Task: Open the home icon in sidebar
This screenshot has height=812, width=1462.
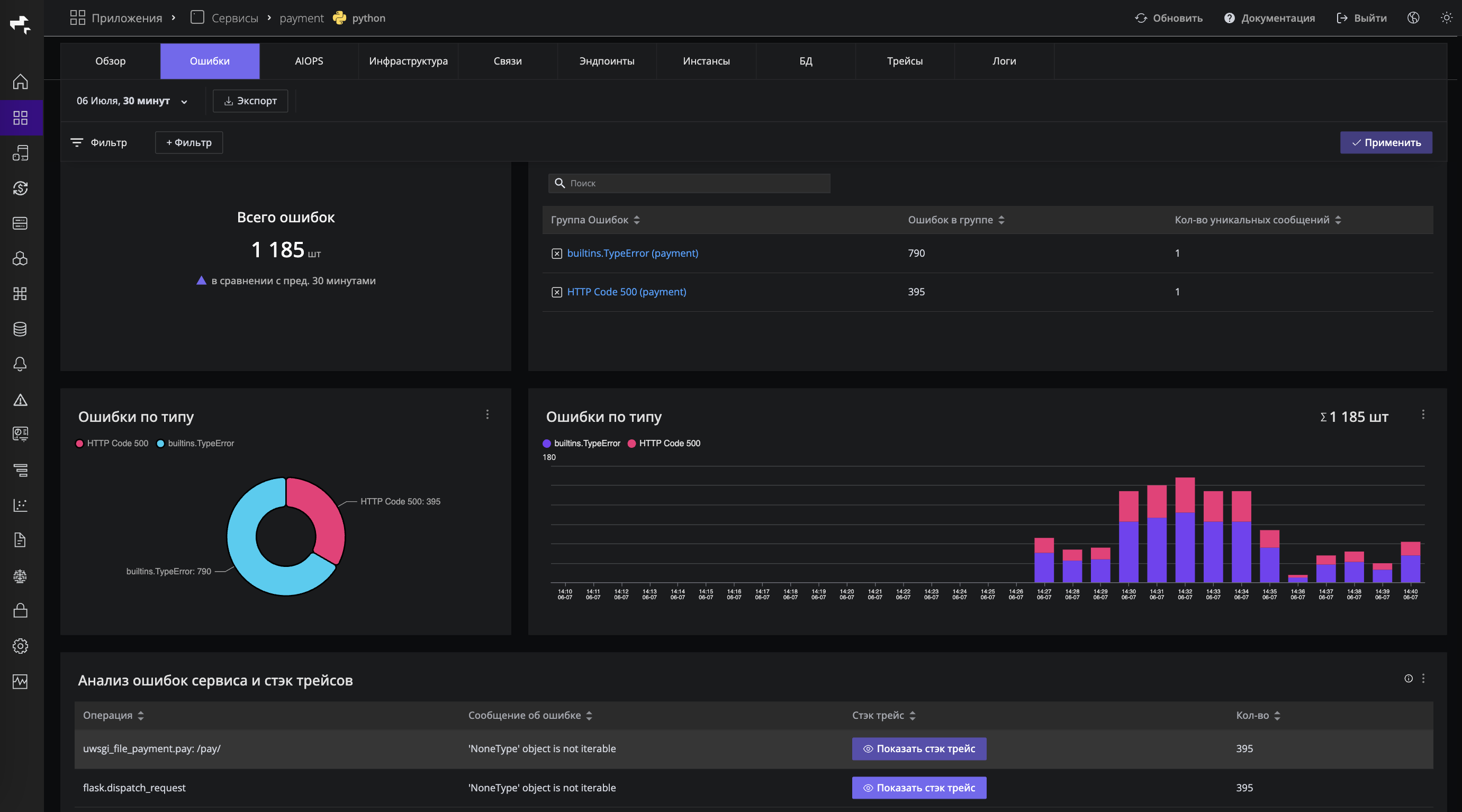Action: tap(21, 82)
